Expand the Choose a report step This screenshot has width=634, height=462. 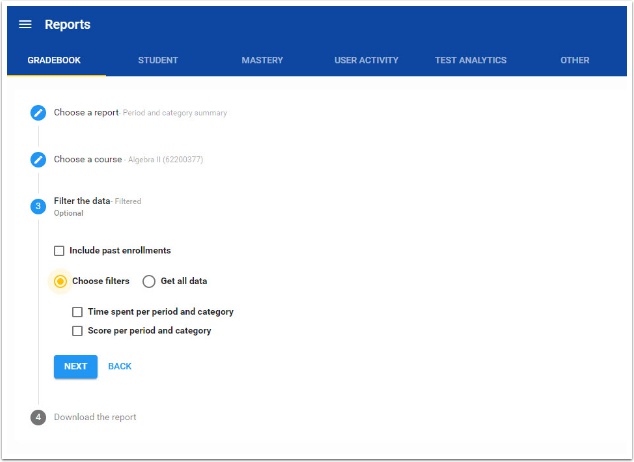(x=86, y=113)
